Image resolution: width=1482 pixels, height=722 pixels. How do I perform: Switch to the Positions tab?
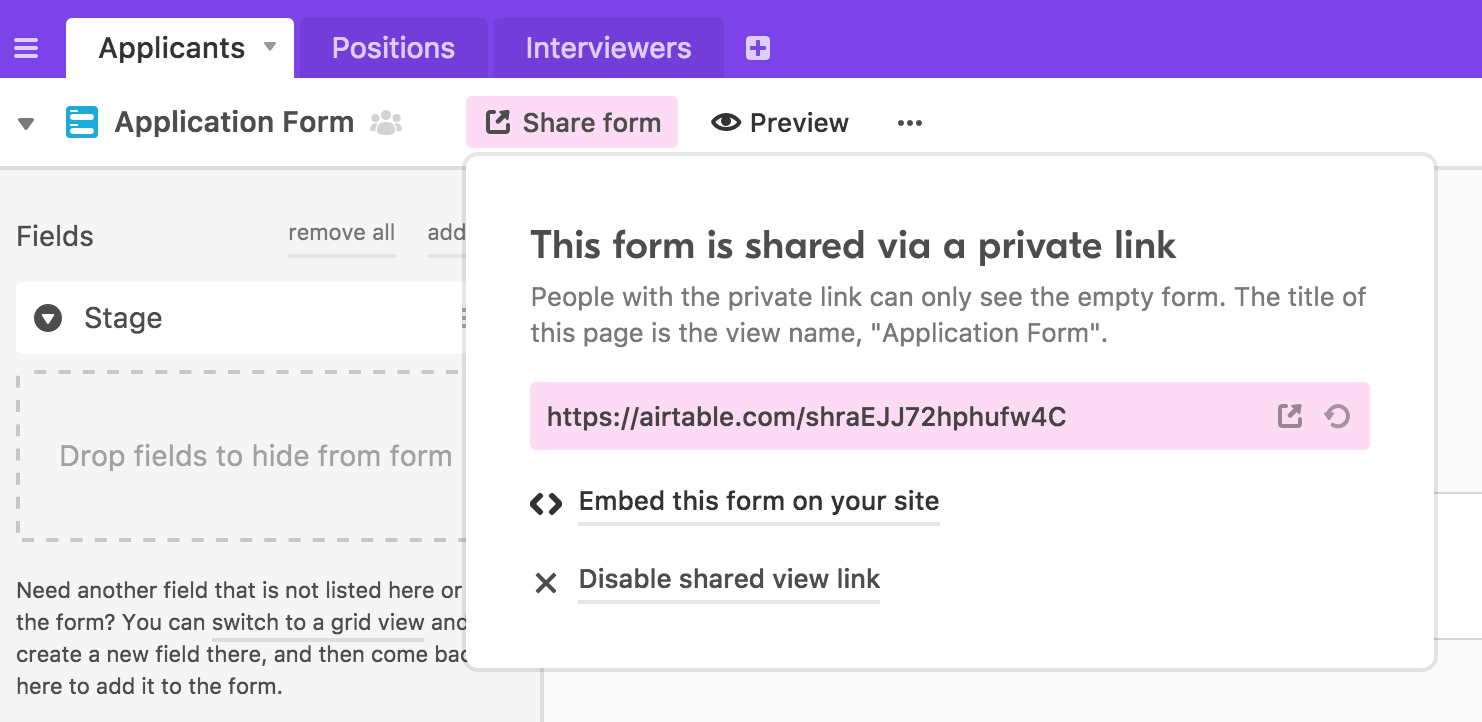click(x=393, y=48)
